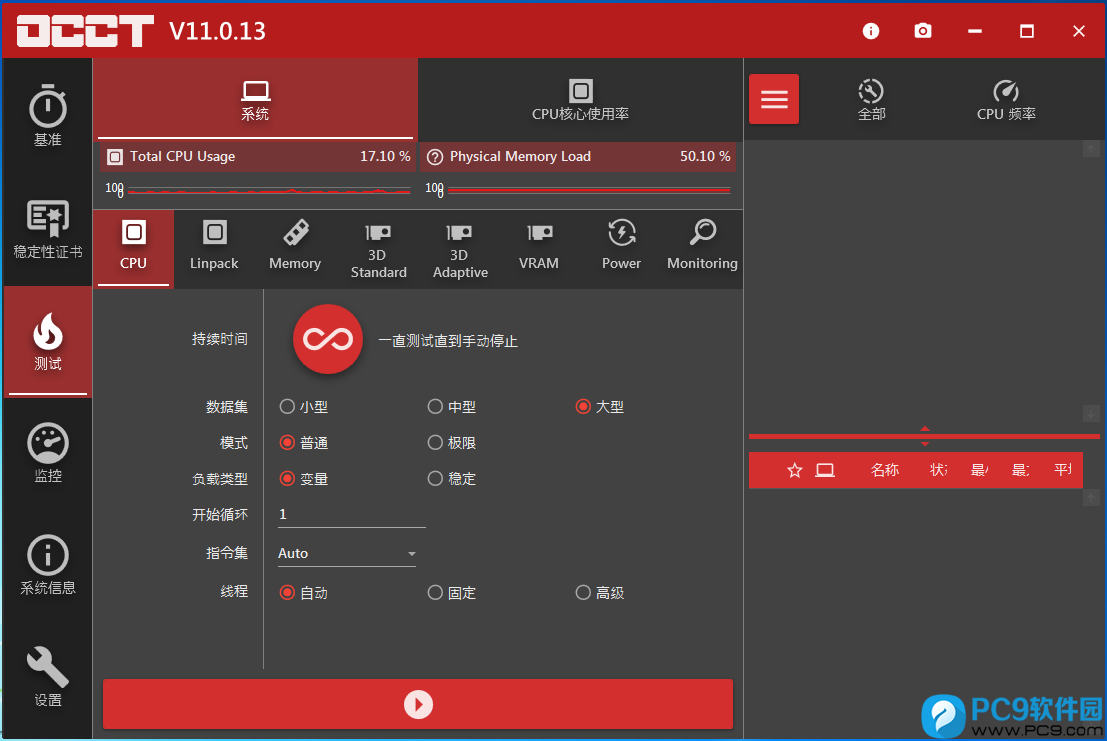1107x741 pixels.
Task: Click the 平 column header
Action: [1063, 470]
